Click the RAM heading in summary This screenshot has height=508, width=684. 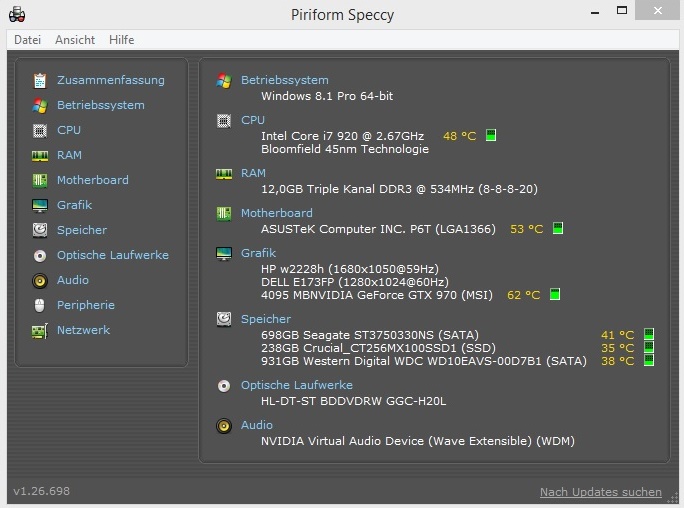coord(253,173)
